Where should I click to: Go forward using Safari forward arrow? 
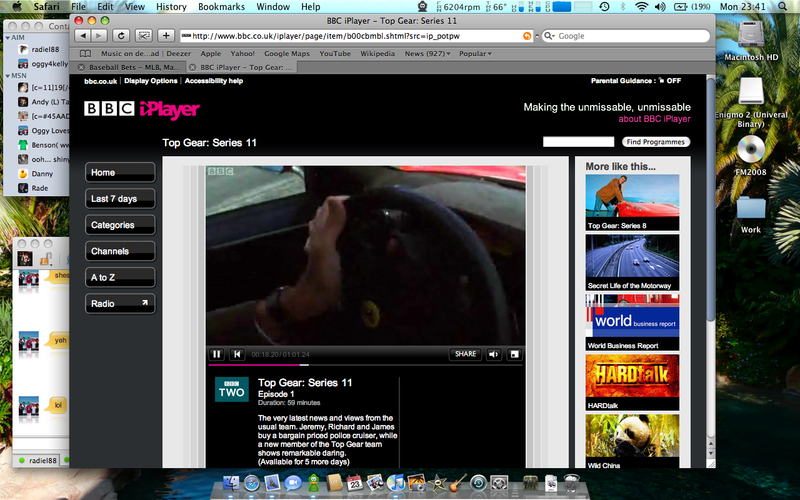tap(99, 36)
